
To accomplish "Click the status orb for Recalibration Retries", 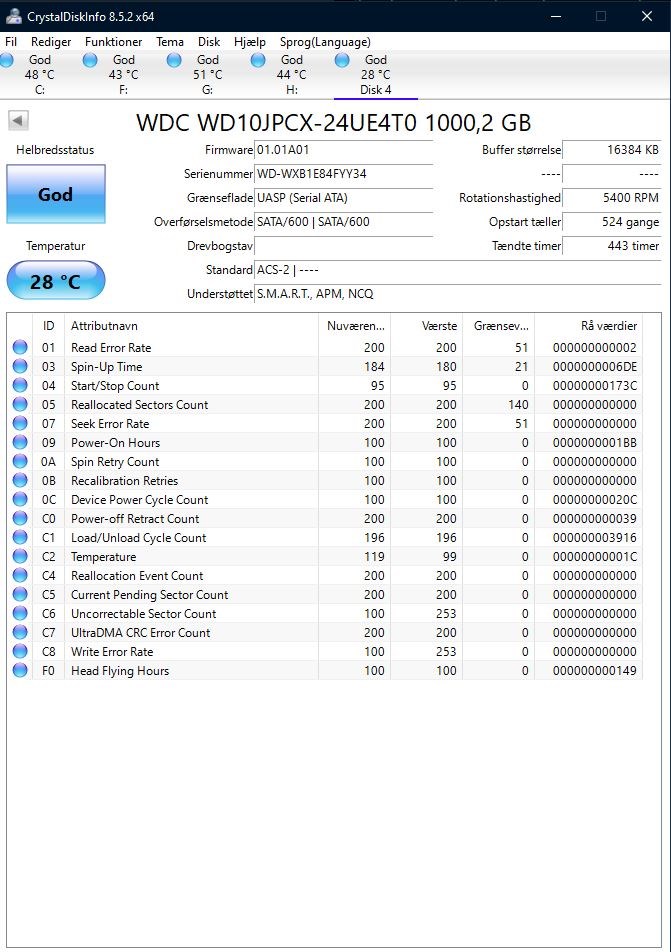I will (x=20, y=480).
